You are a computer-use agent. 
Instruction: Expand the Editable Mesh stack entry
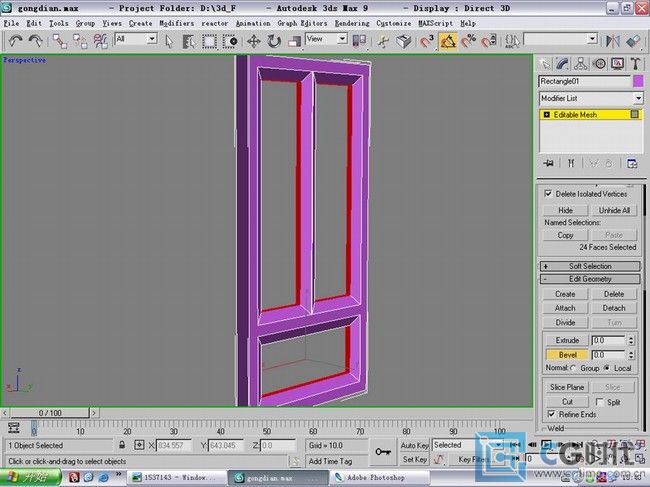(546, 115)
